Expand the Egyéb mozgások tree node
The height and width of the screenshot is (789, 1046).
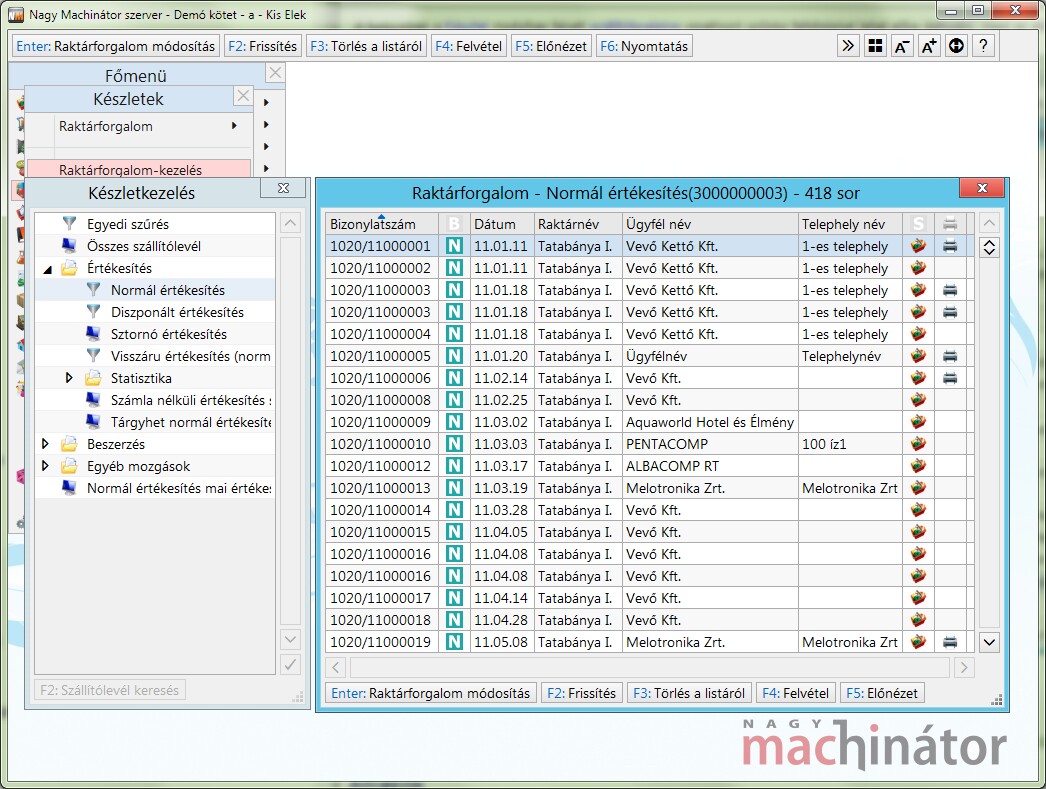coord(46,466)
